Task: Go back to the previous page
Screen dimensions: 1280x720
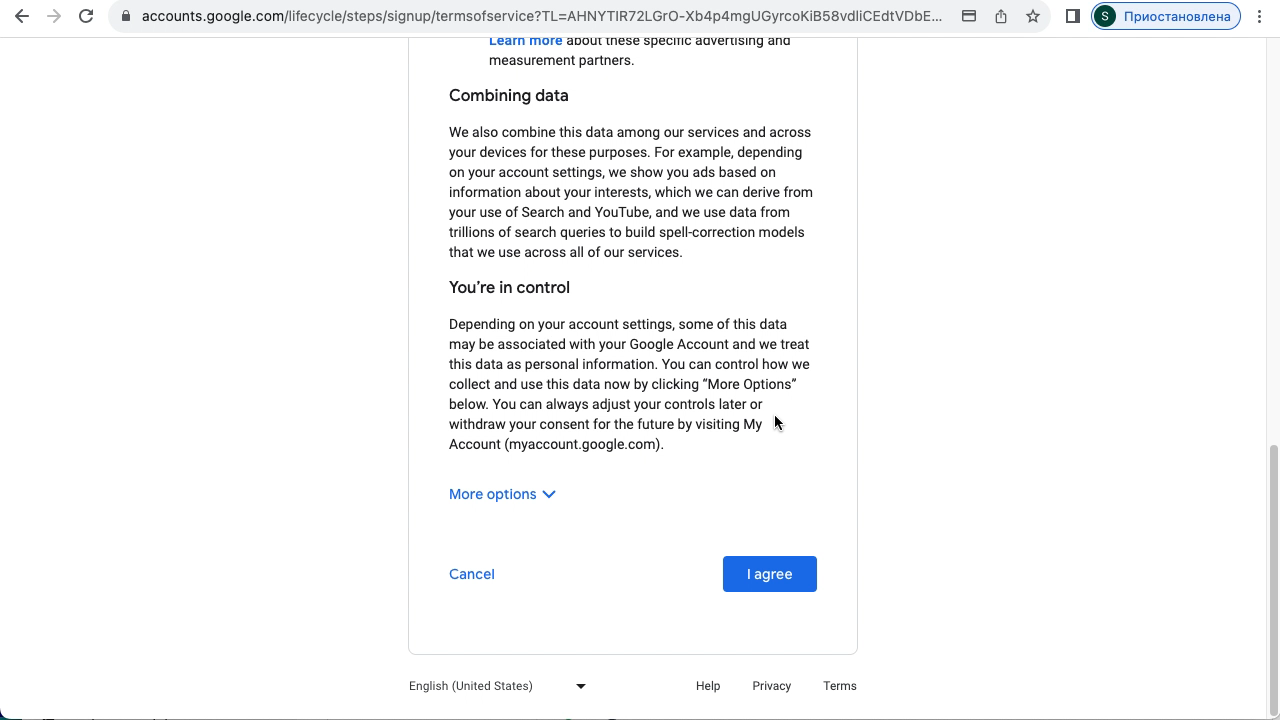Action: pos(22,16)
